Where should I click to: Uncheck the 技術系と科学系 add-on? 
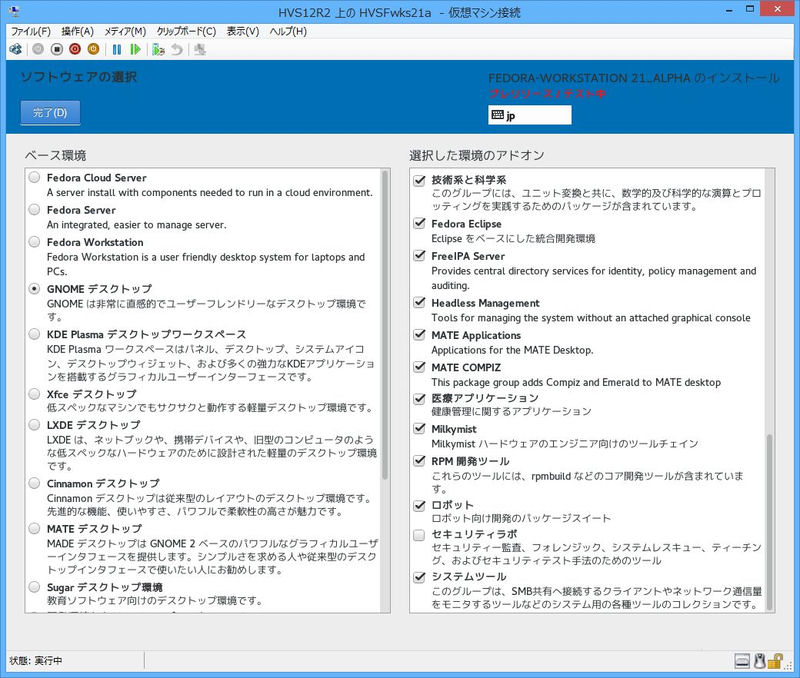(419, 180)
